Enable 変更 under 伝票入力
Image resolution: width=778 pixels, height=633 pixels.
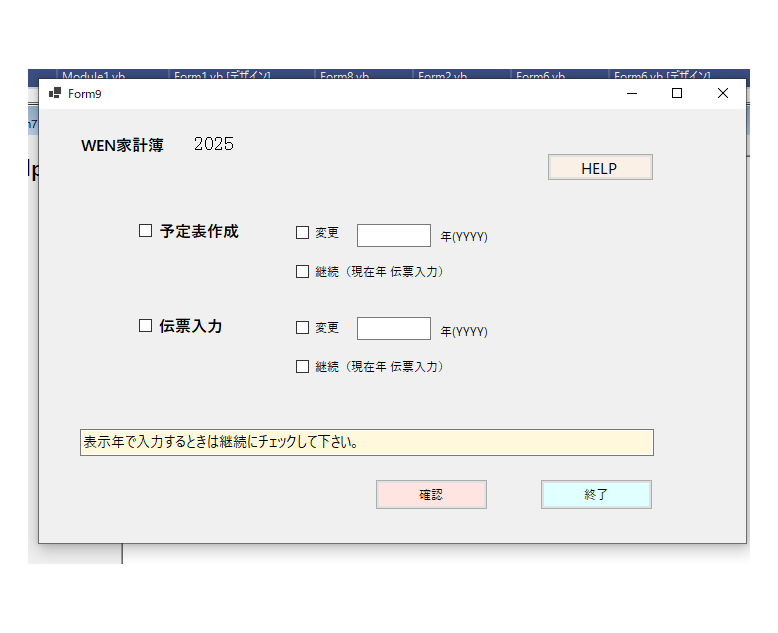click(303, 328)
